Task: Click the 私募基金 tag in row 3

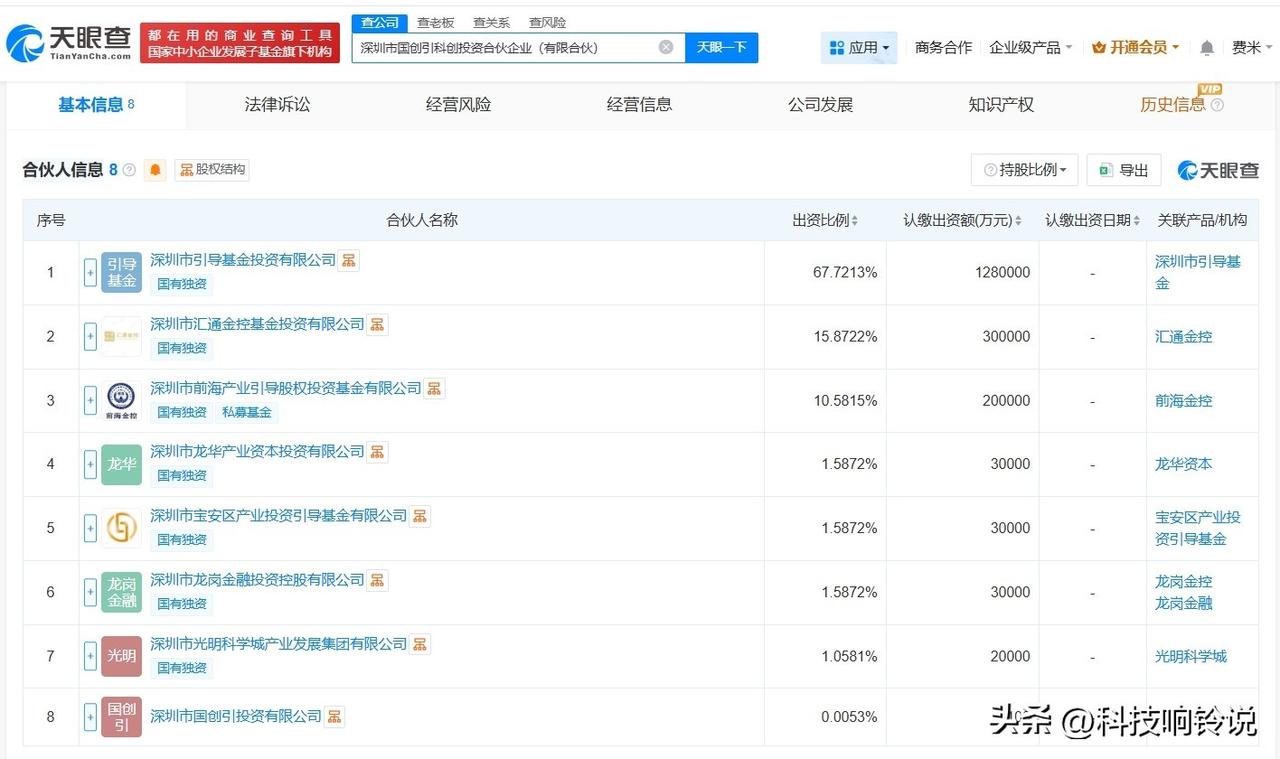Action: [246, 412]
